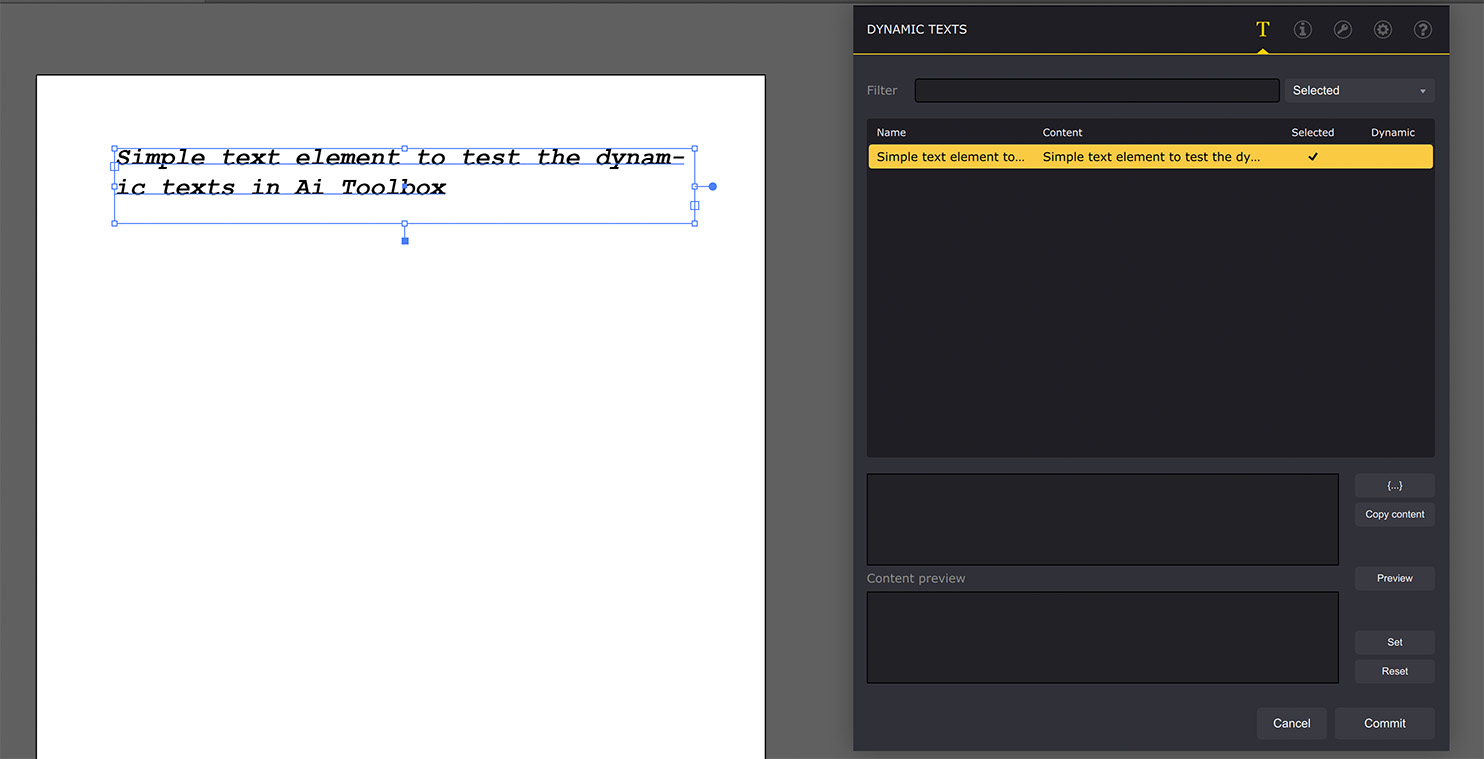Screen dimensions: 1484x759
Task: Preview the dynamic text content
Action: click(x=1394, y=578)
